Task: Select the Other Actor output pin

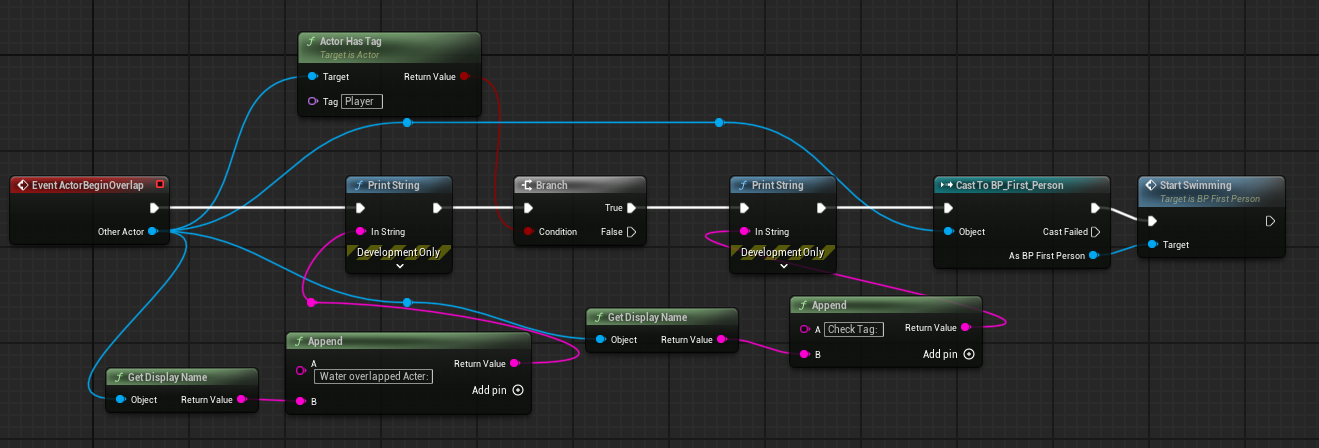Action: pyautogui.click(x=152, y=231)
